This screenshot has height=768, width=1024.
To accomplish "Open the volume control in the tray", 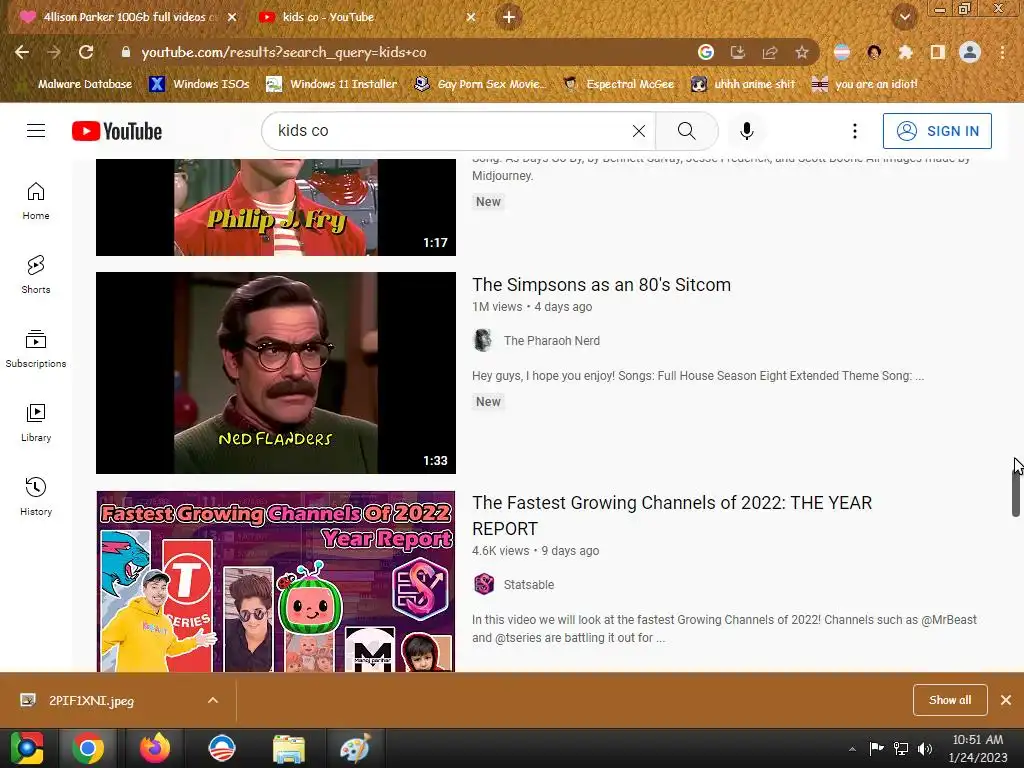I will coord(925,748).
